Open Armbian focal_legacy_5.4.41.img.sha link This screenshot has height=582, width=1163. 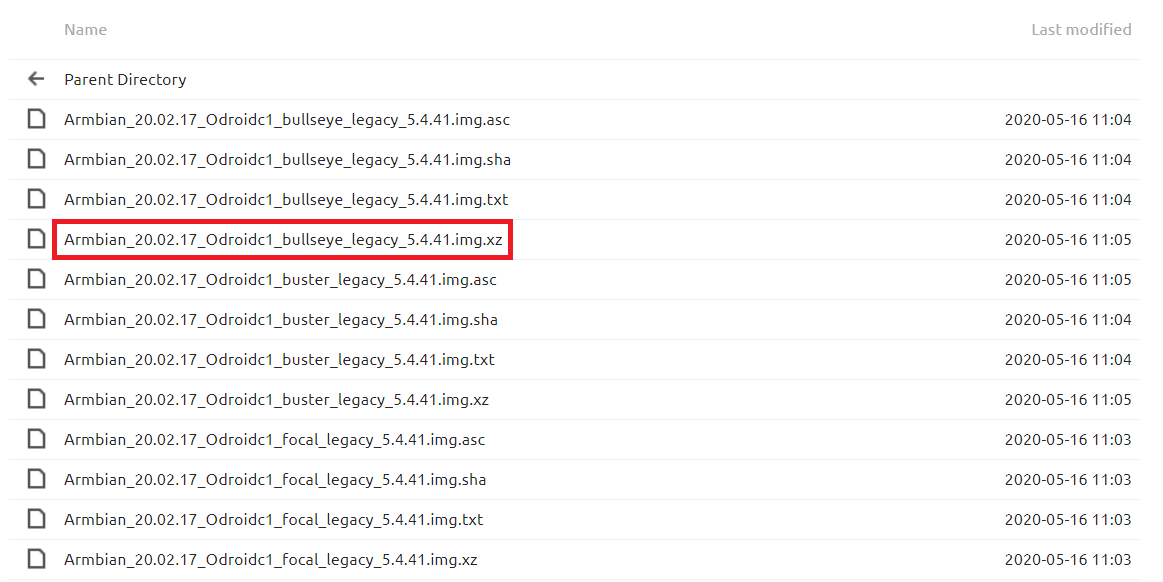[275, 480]
